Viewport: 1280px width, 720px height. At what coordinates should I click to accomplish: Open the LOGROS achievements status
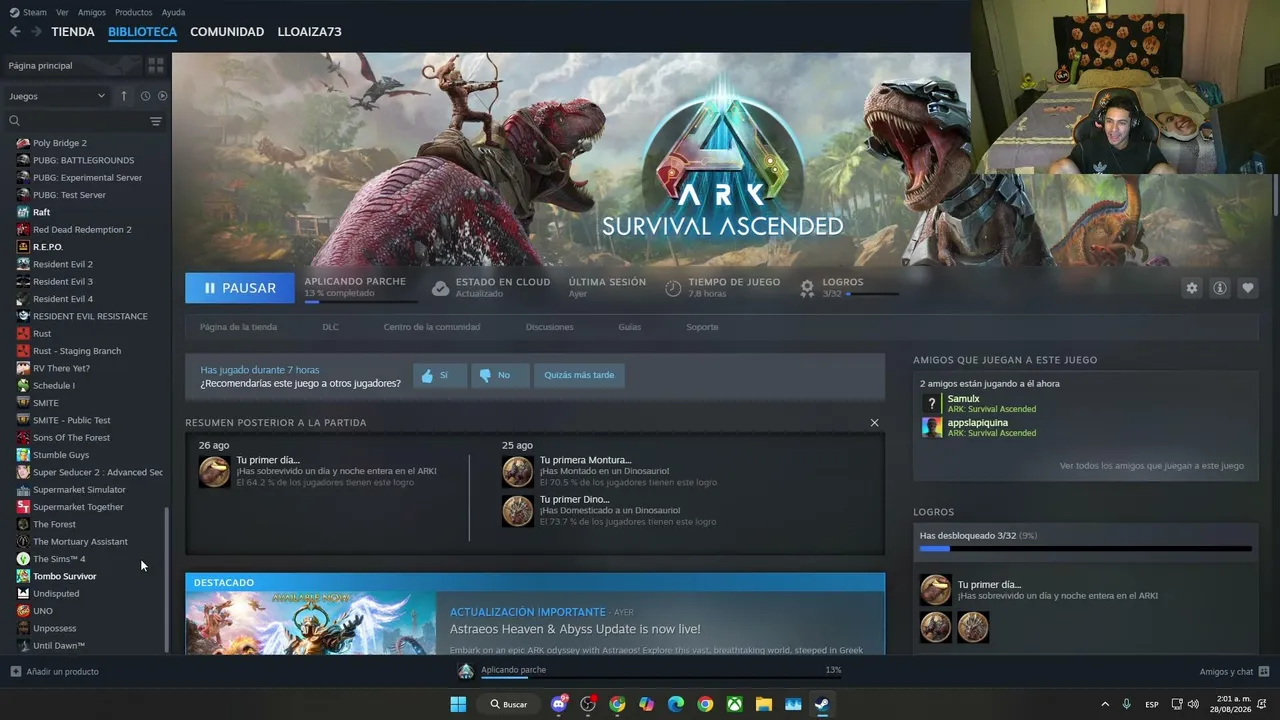pos(848,288)
